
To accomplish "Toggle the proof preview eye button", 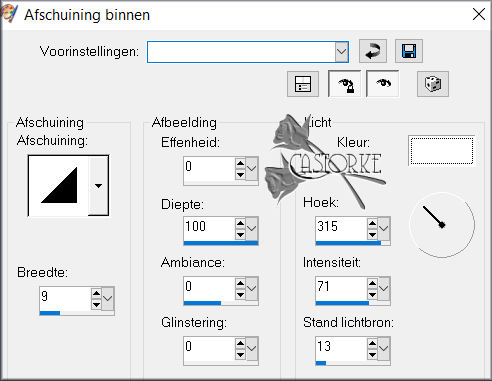I will (383, 84).
